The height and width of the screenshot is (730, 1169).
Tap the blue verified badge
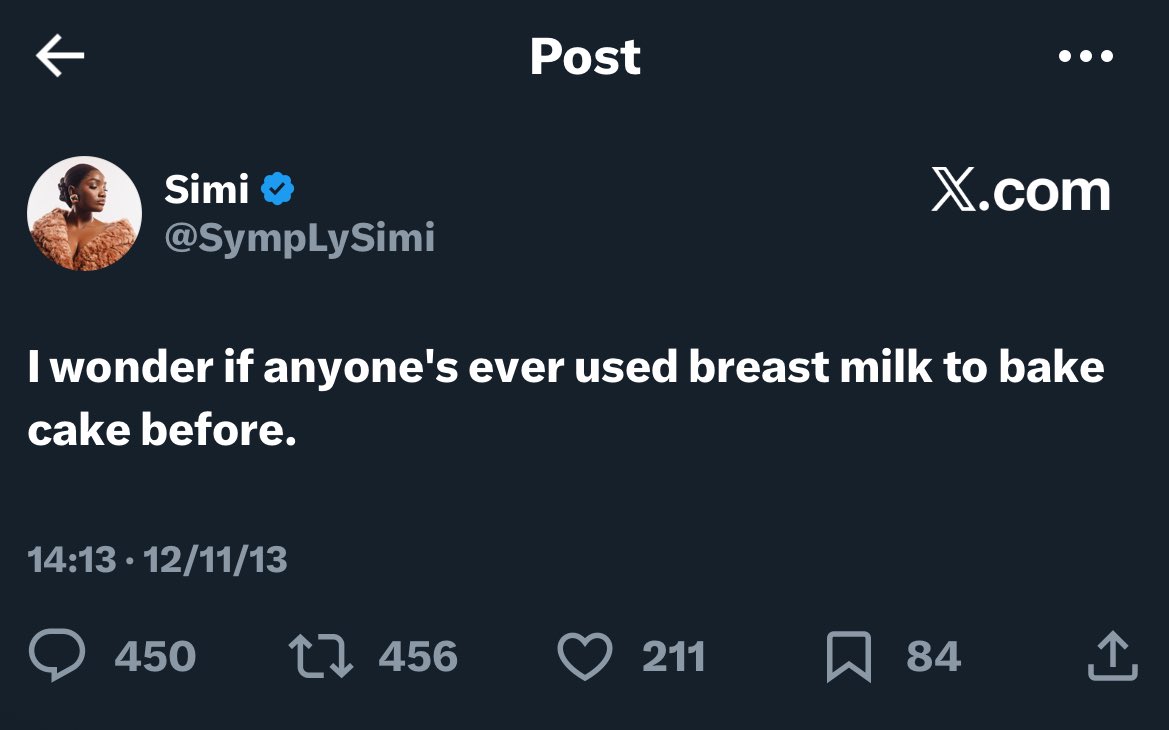coord(277,188)
